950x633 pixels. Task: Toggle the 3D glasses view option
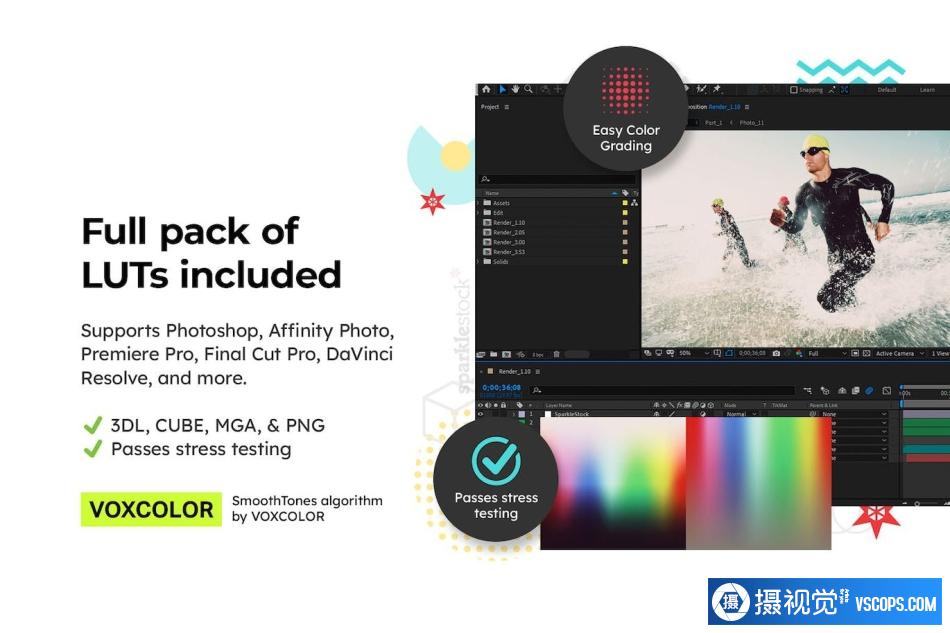[x=670, y=353]
